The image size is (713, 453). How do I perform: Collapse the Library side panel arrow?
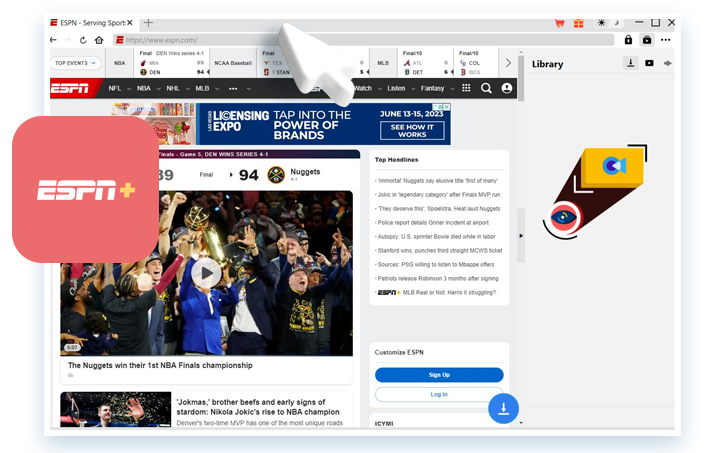click(521, 236)
